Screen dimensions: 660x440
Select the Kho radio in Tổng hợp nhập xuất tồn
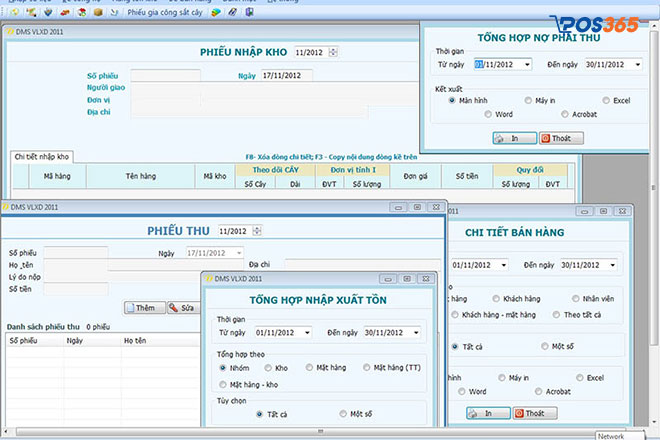coord(270,368)
